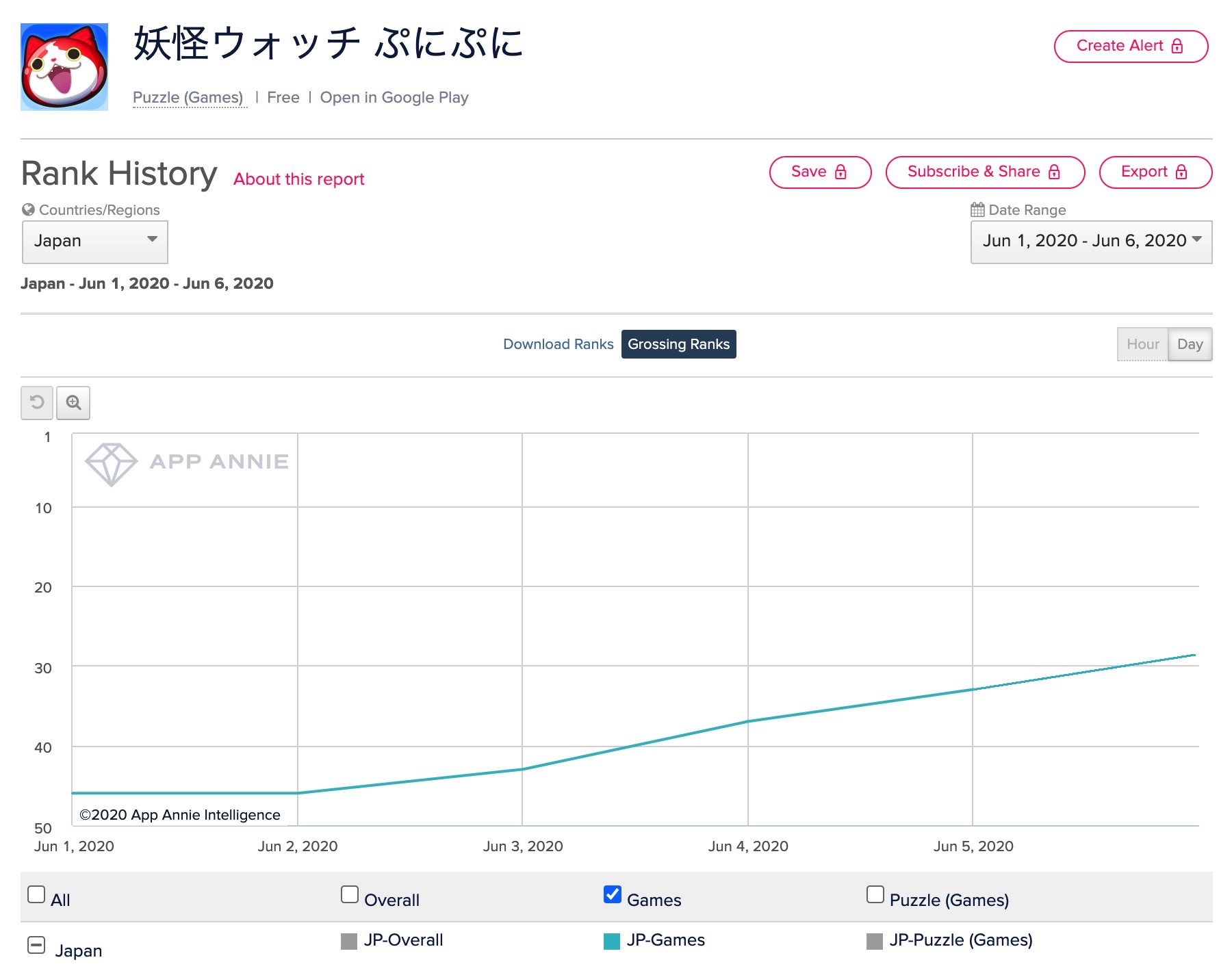Viewport: 1232px width, 973px height.
Task: Select the Day granularity button
Action: (1190, 344)
